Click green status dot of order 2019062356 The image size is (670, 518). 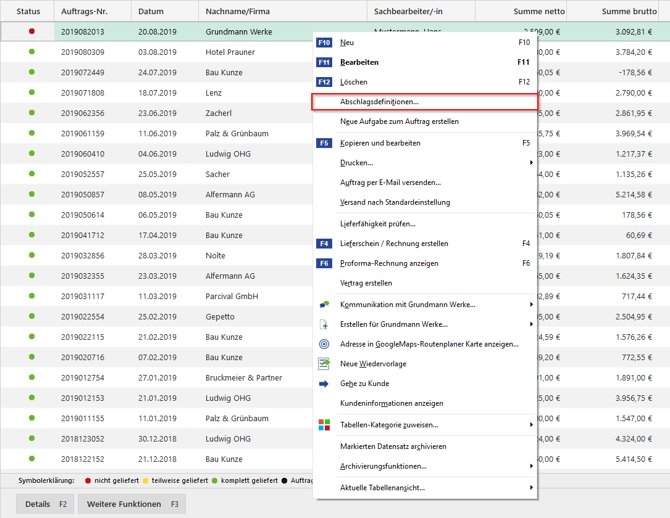(32, 113)
